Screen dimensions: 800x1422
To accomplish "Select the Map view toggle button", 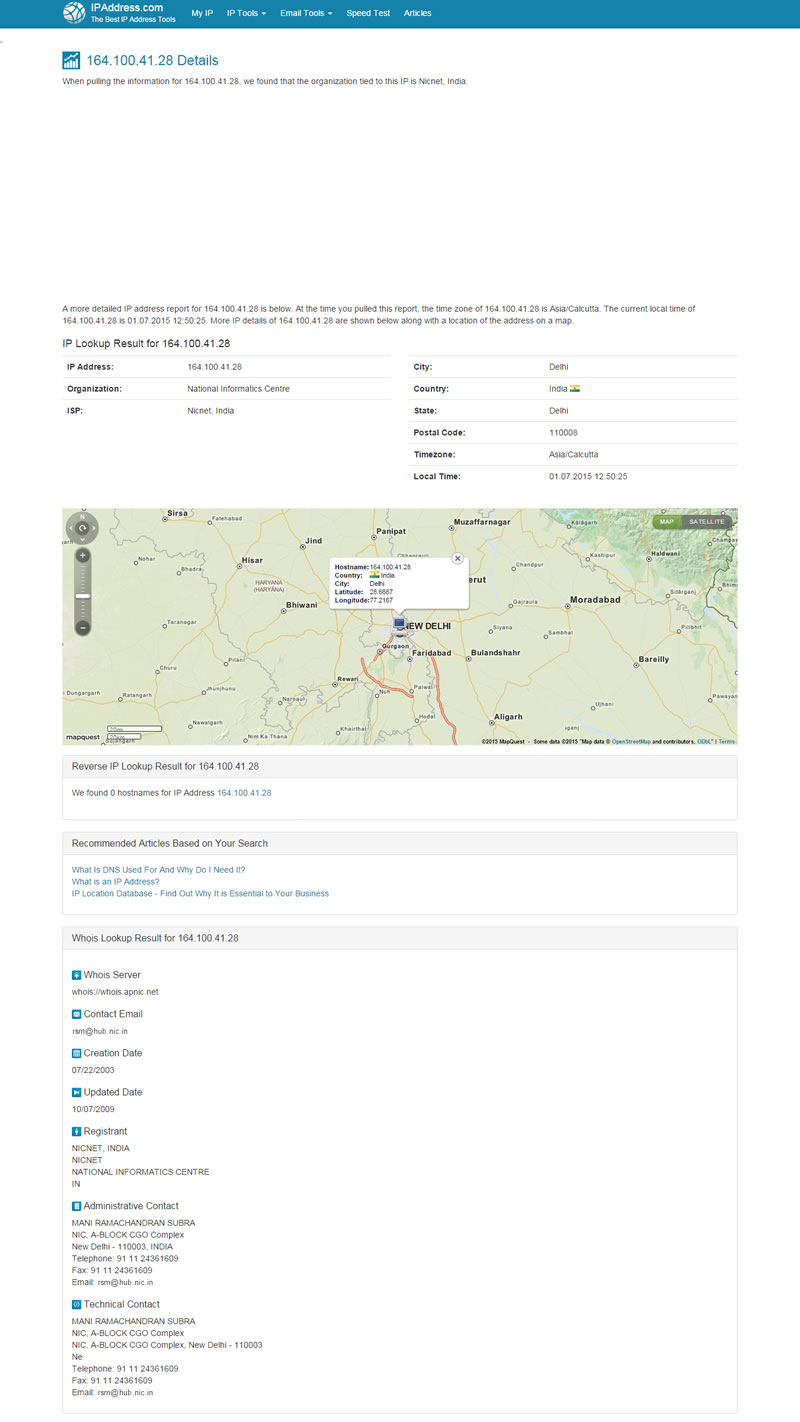I will click(666, 522).
